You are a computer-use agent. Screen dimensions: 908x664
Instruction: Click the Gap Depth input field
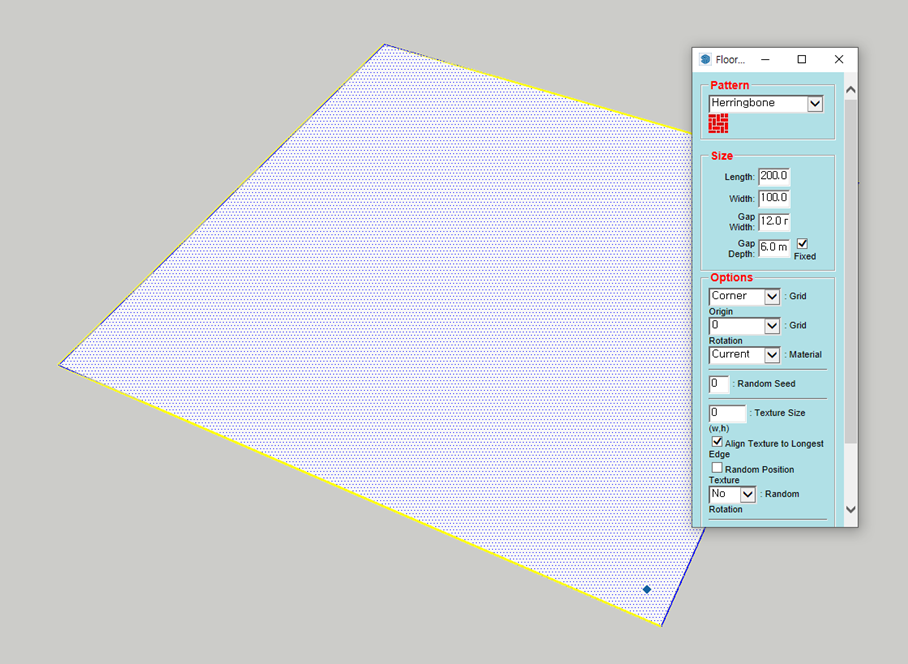pos(774,248)
